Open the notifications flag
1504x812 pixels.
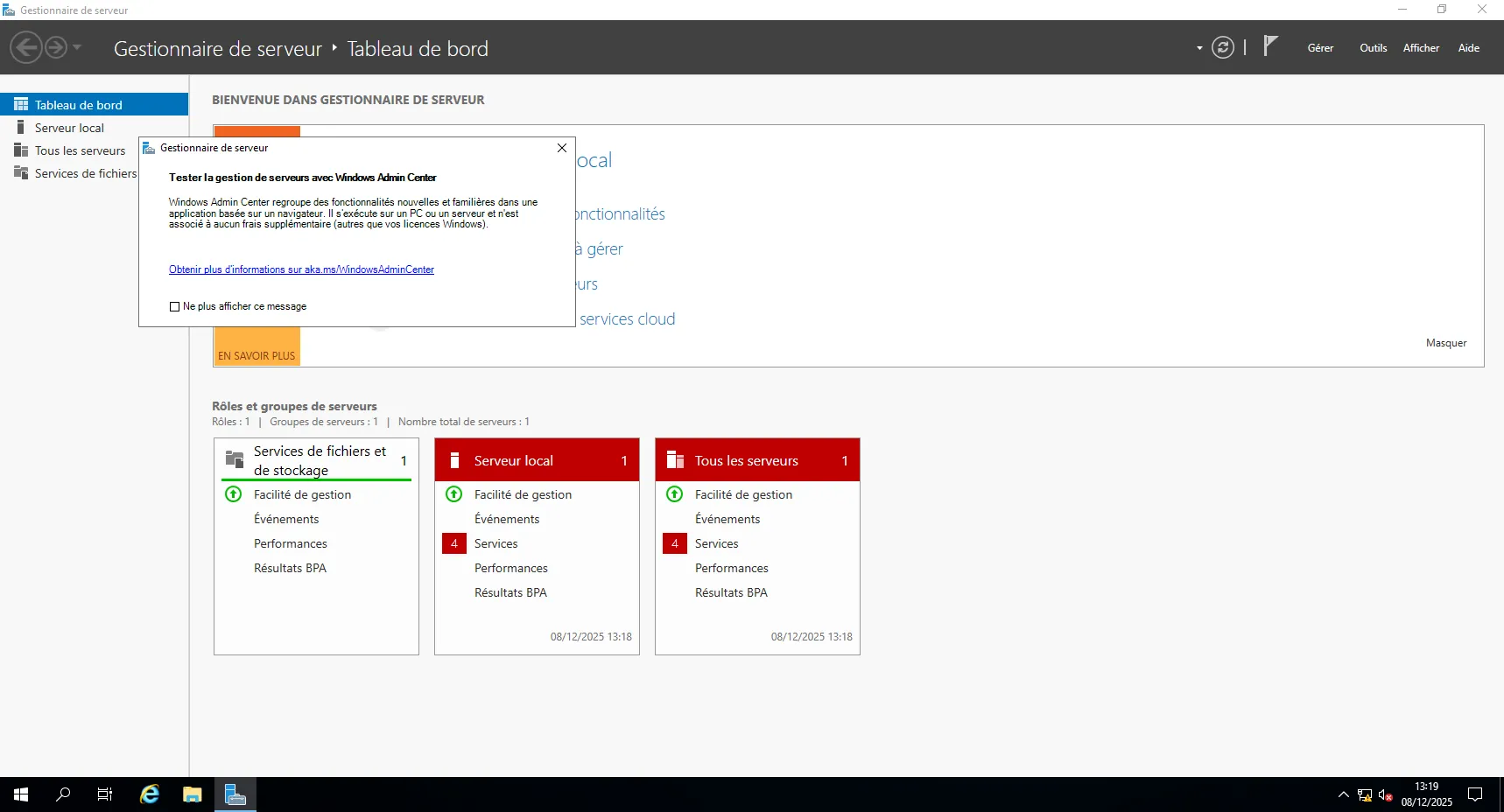[1271, 45]
